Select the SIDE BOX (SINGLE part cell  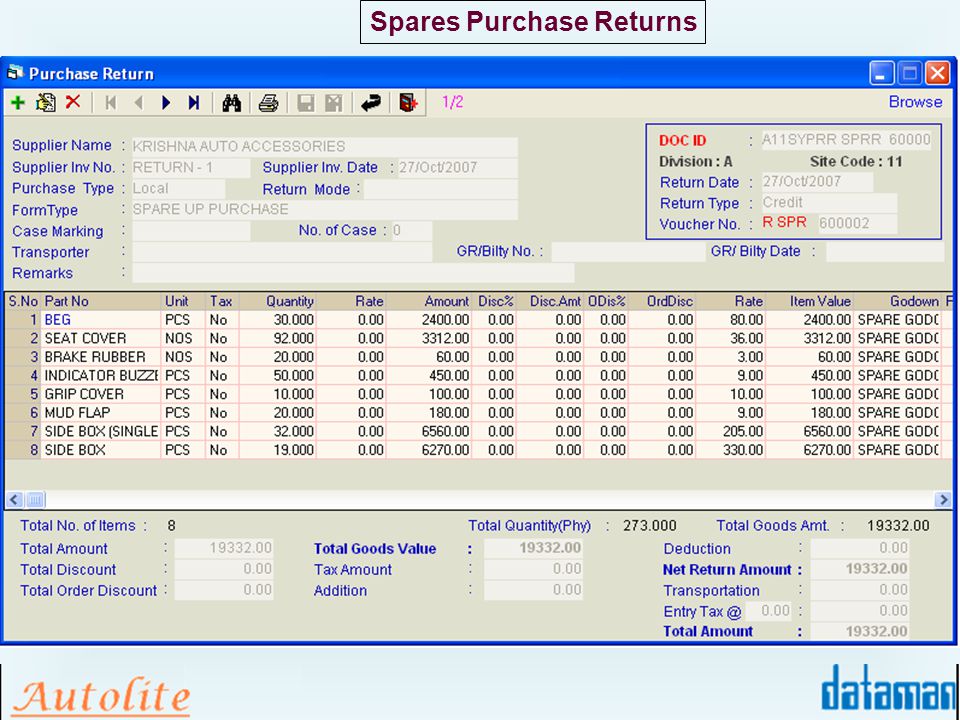[100, 432]
